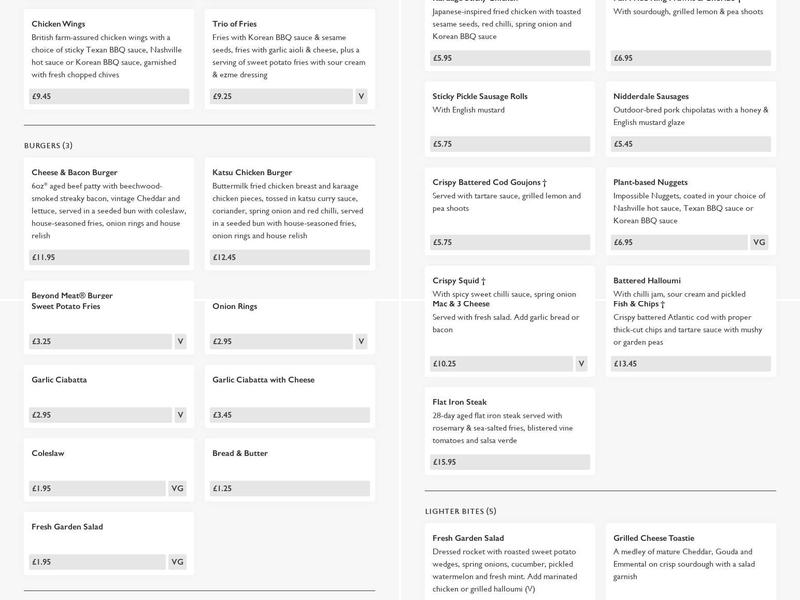The image size is (800, 600).
Task: Select the Battered Halloumi item
Action: [x=647, y=281]
